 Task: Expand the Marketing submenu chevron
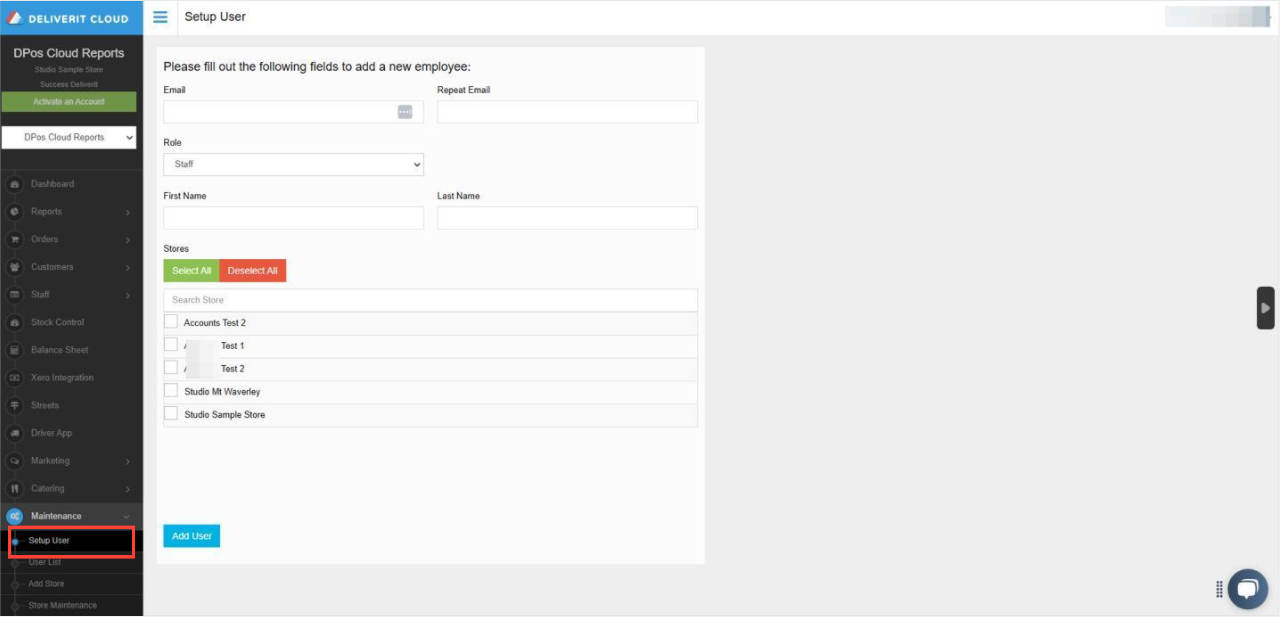click(x=128, y=461)
